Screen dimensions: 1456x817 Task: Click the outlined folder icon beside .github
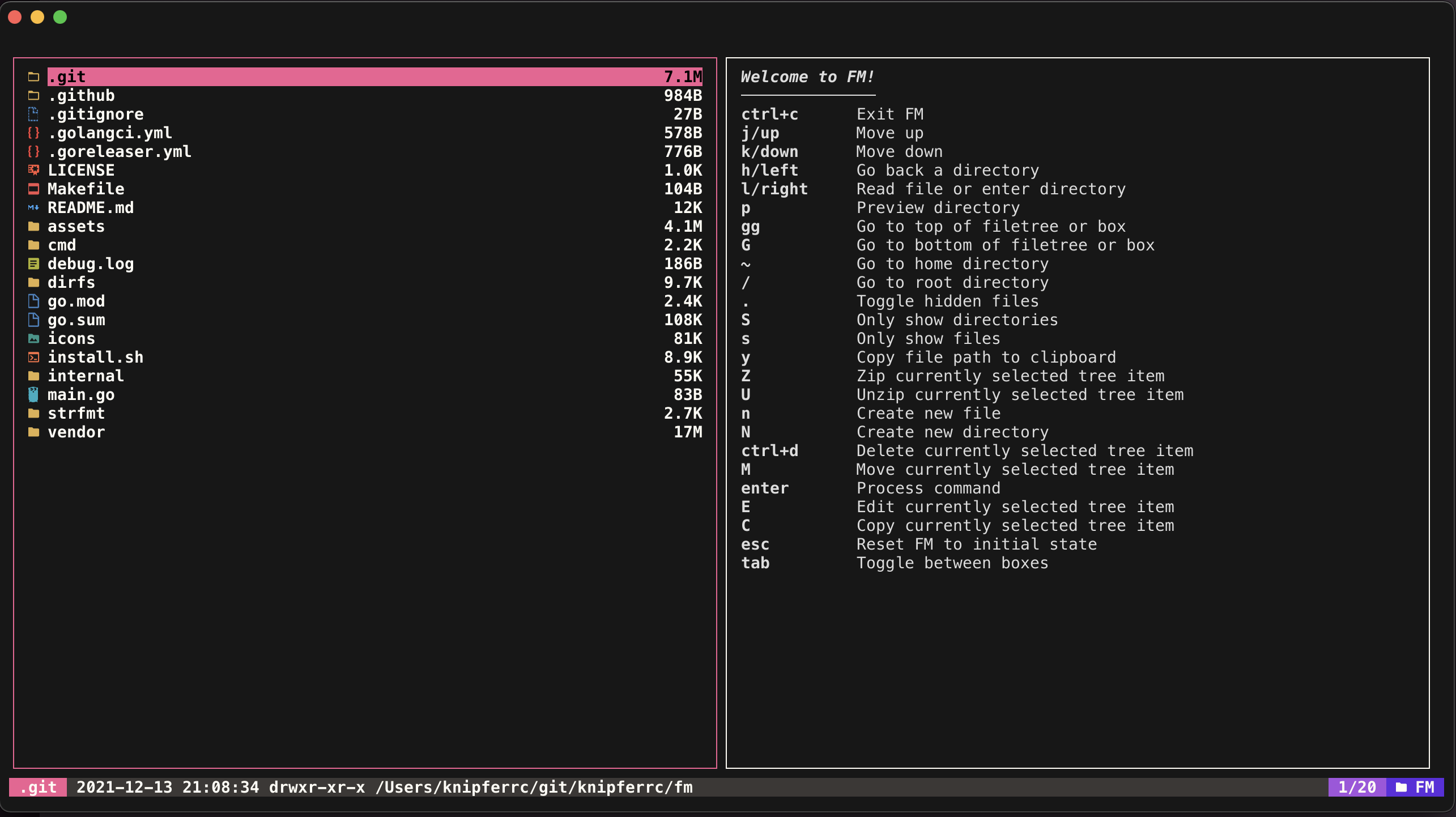point(33,95)
